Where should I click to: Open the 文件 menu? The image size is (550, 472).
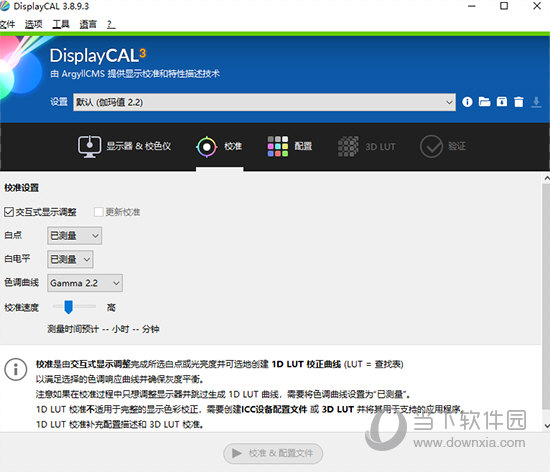tap(7, 24)
